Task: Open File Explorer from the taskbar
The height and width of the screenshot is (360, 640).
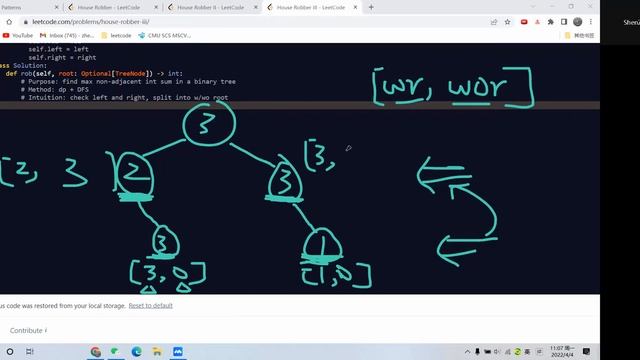Action: coord(157,351)
